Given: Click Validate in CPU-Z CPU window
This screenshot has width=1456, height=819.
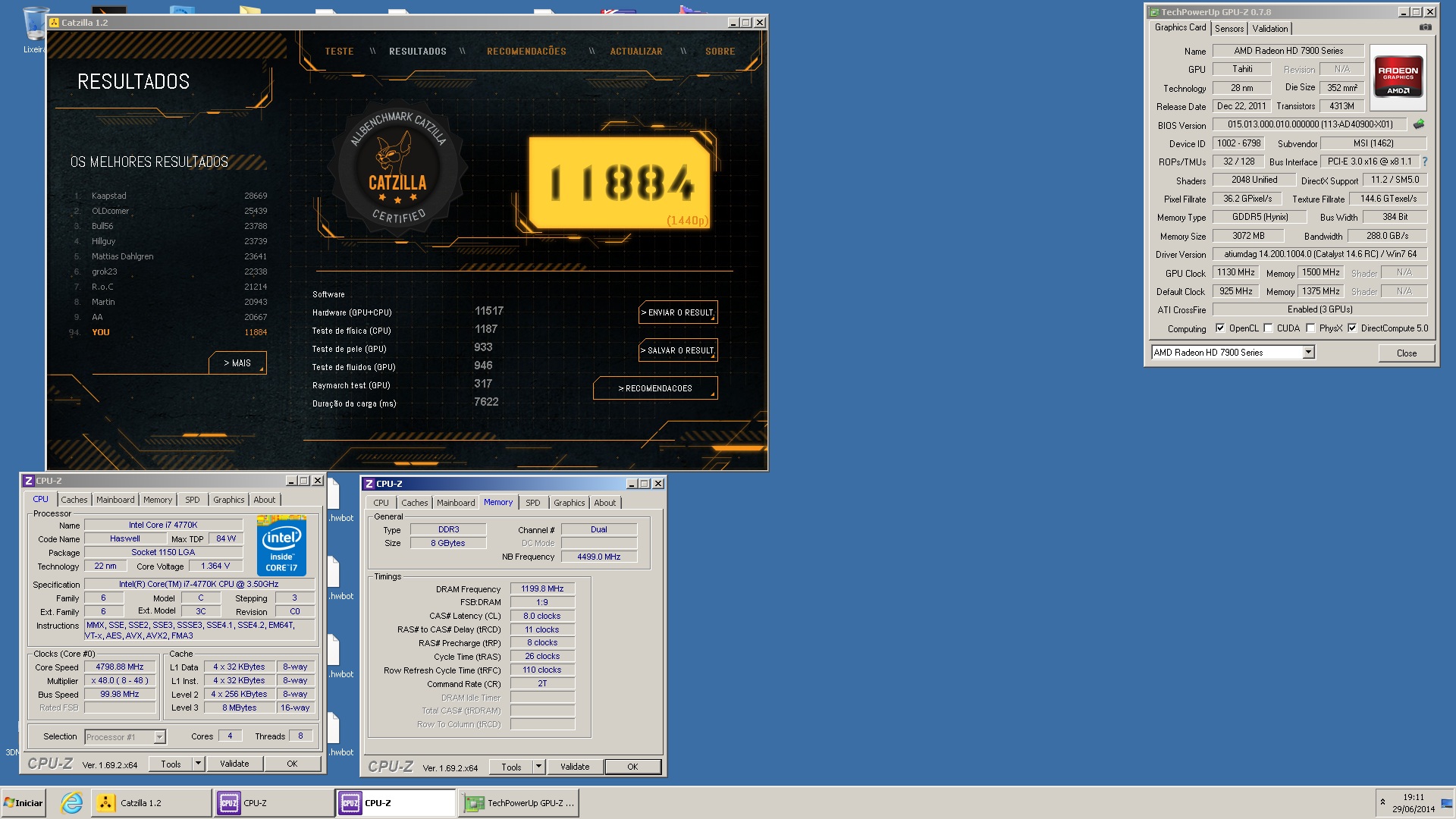Looking at the screenshot, I should pyautogui.click(x=234, y=764).
